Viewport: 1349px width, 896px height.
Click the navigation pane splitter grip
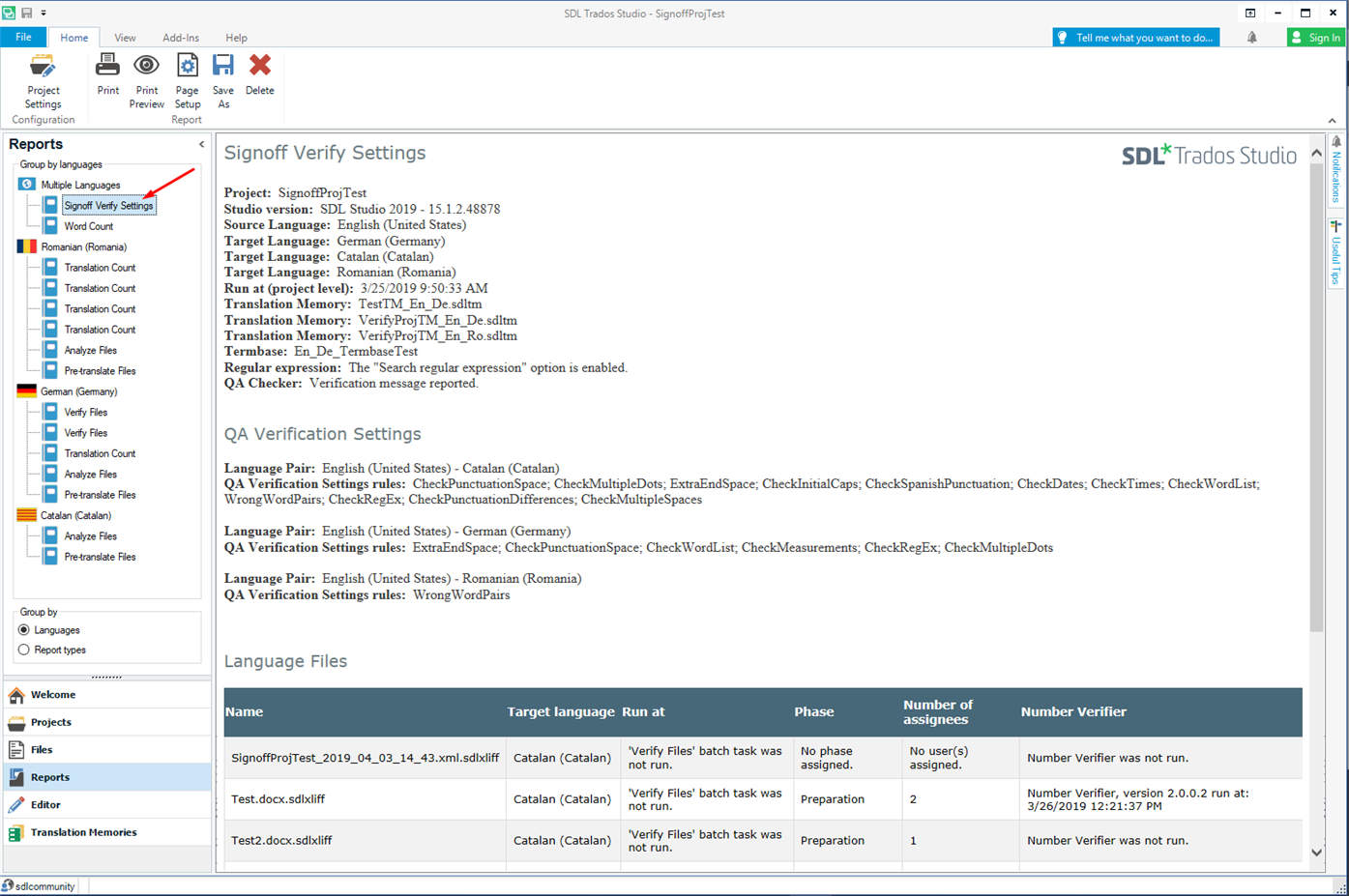(106, 677)
